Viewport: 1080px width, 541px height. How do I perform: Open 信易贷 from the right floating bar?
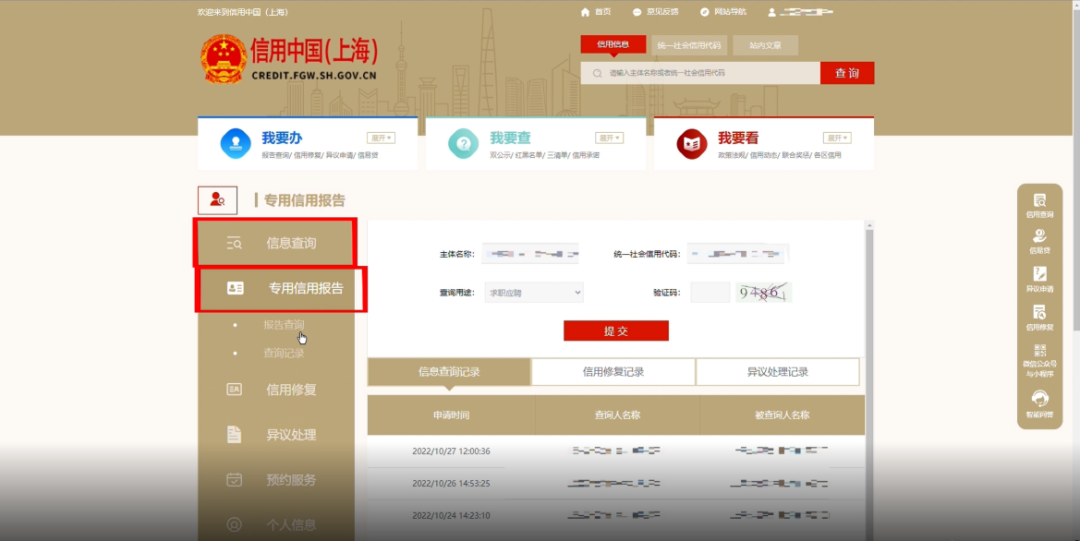1039,238
